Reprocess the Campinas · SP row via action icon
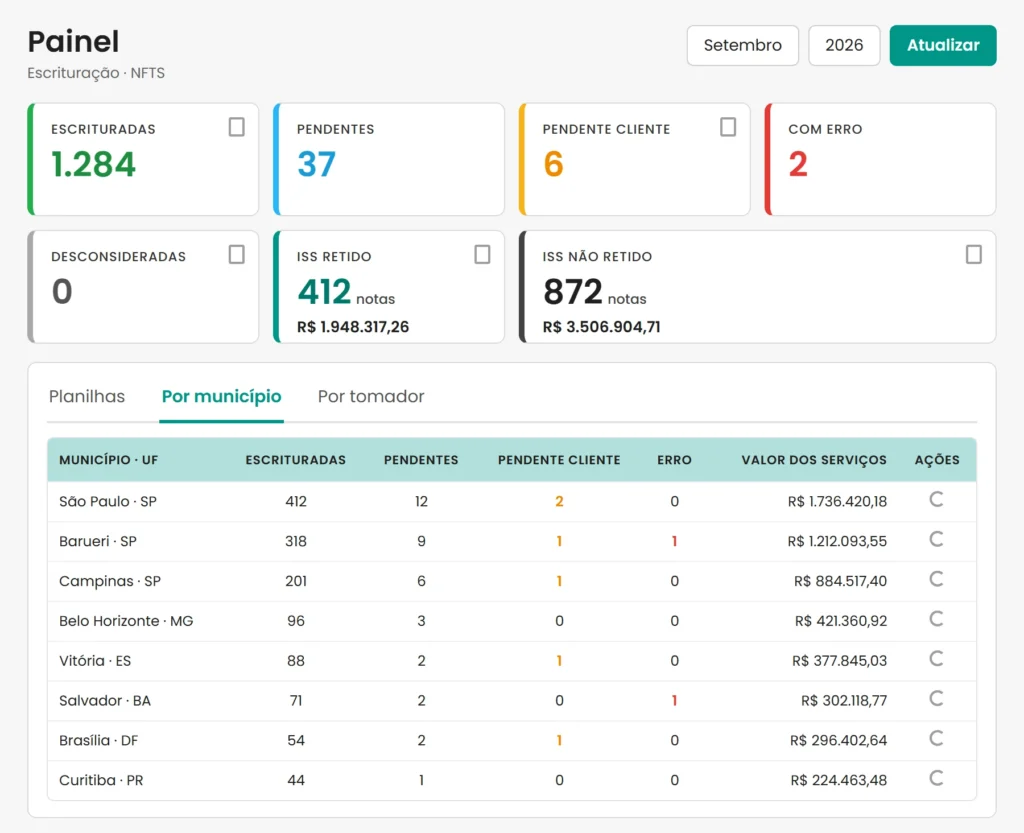The image size is (1024, 833). click(x=936, y=580)
